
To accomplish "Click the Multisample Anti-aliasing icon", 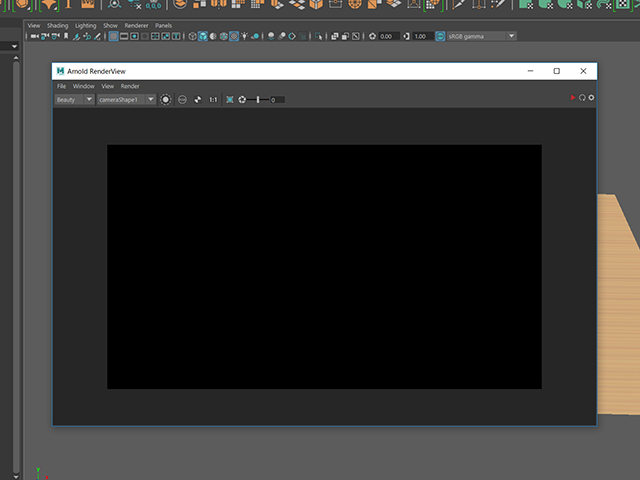I will pyautogui.click(x=292, y=36).
